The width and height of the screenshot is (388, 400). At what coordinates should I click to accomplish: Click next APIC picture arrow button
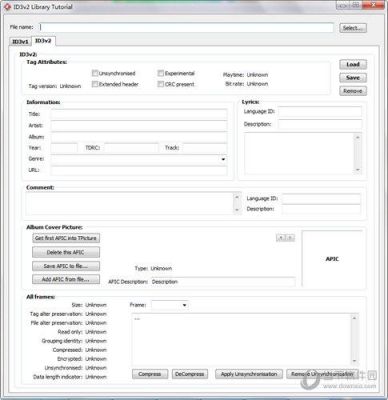click(290, 238)
